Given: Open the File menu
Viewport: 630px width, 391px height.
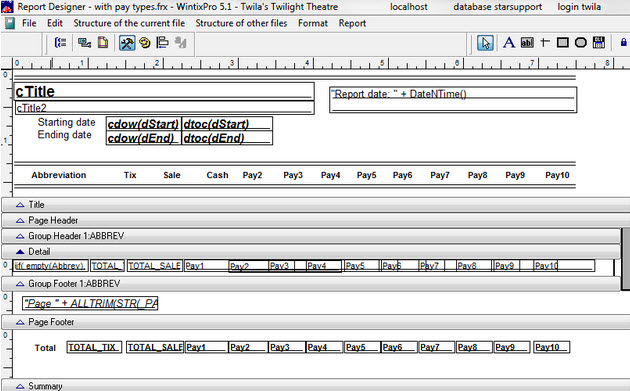Looking at the screenshot, I should 29,23.
